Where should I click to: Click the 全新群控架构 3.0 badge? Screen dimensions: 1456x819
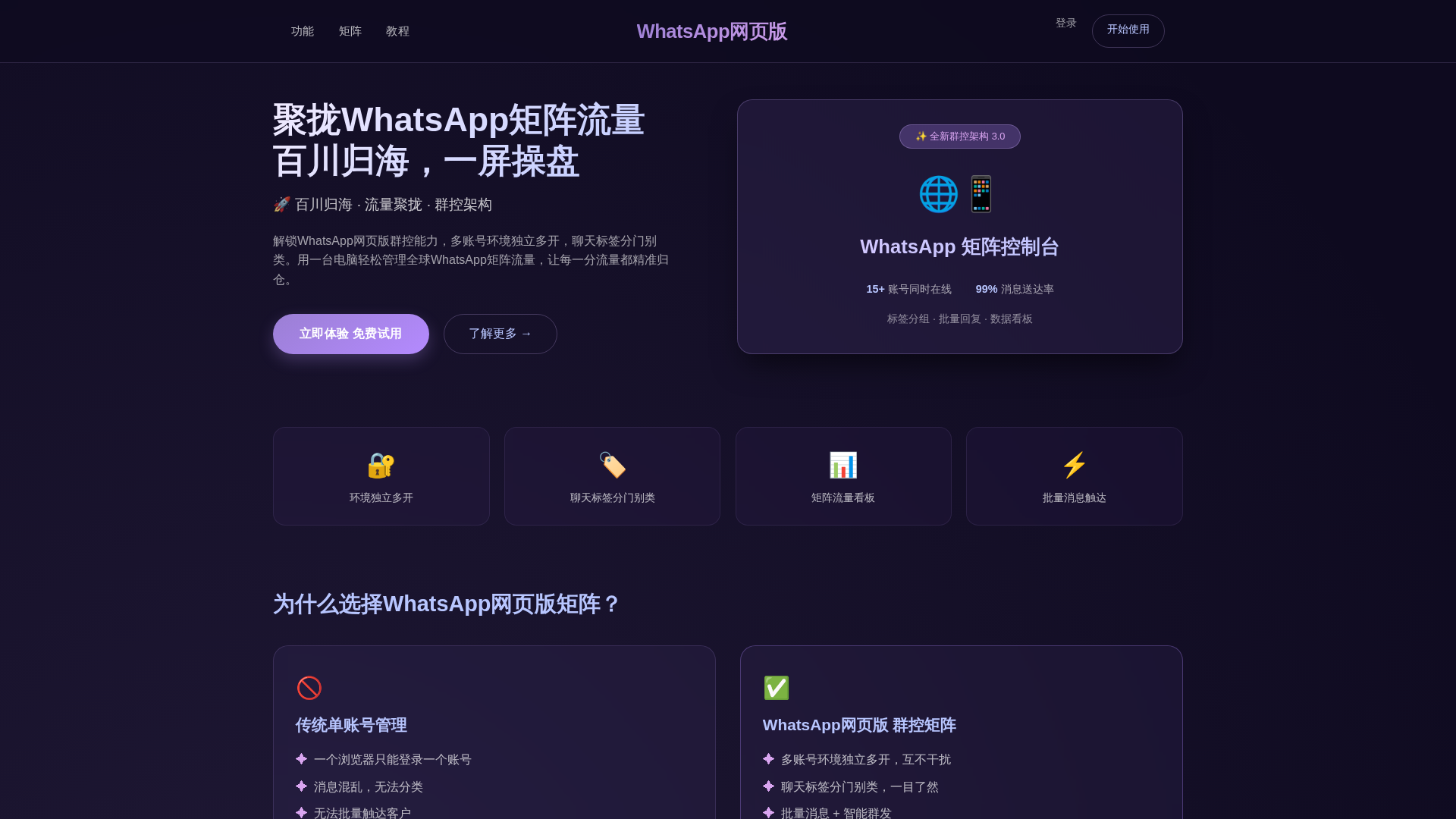(x=959, y=136)
